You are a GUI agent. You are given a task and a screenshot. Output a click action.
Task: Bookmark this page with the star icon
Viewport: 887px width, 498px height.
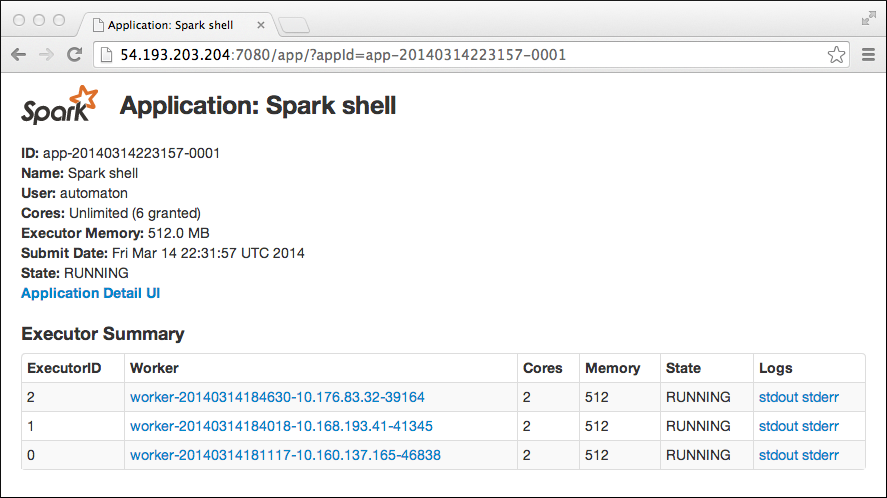(836, 55)
